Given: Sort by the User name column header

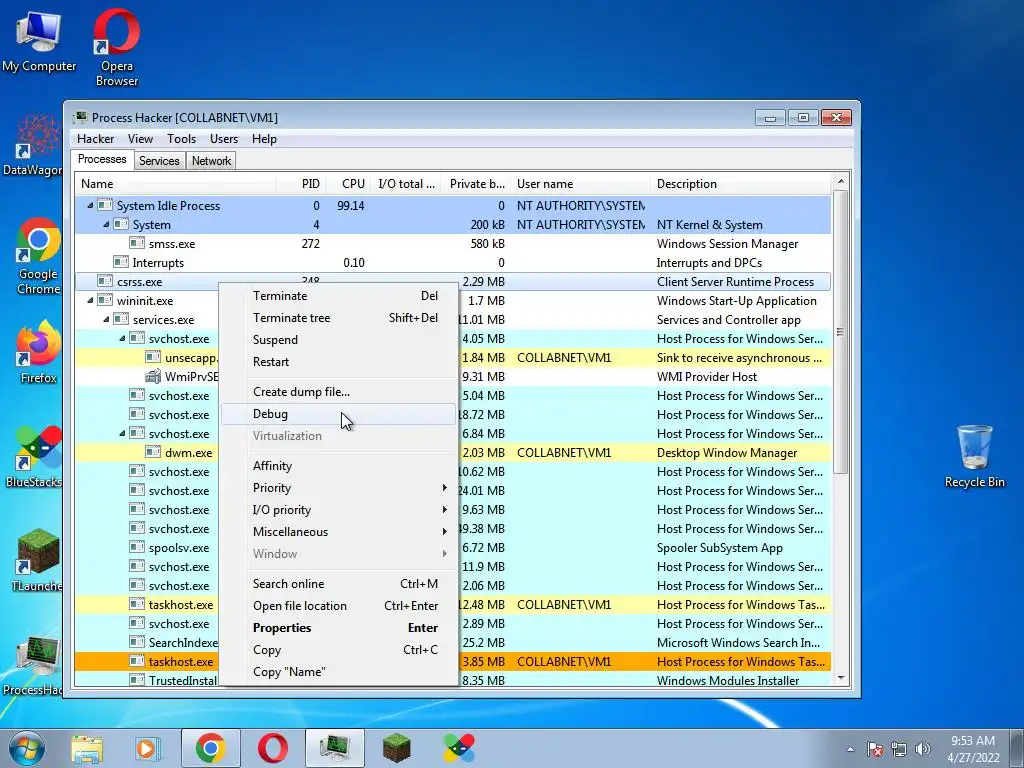Looking at the screenshot, I should tap(580, 184).
